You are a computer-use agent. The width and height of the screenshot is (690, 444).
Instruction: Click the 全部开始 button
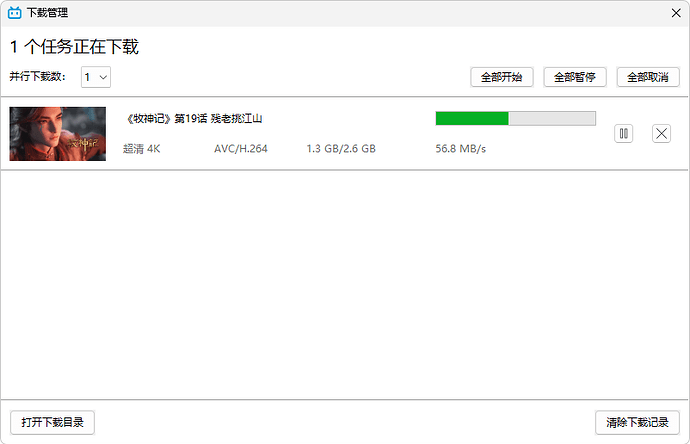coord(502,77)
